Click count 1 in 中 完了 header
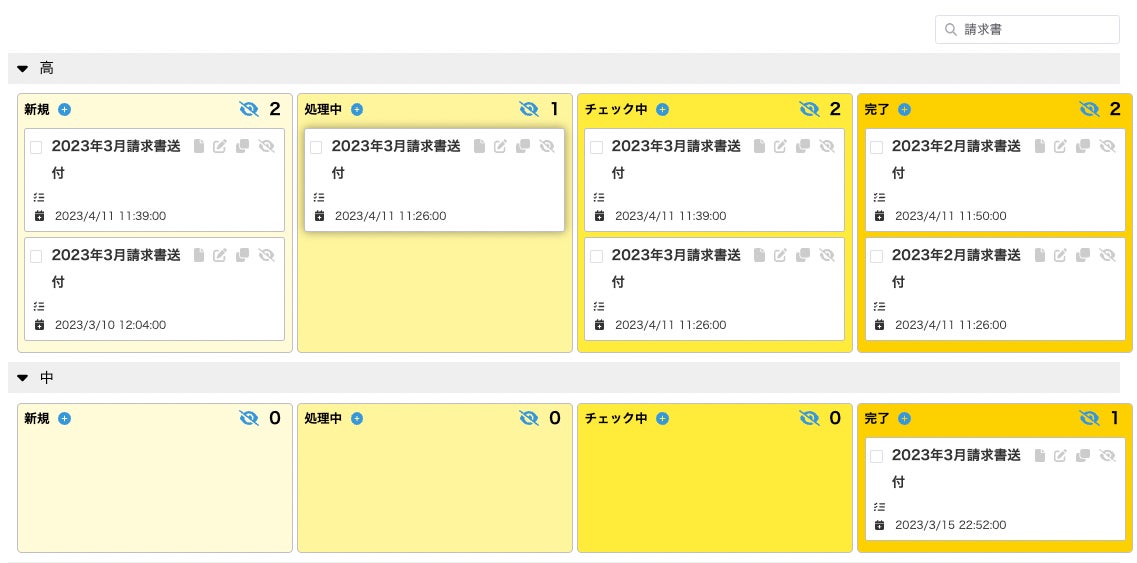 pyautogui.click(x=1115, y=419)
